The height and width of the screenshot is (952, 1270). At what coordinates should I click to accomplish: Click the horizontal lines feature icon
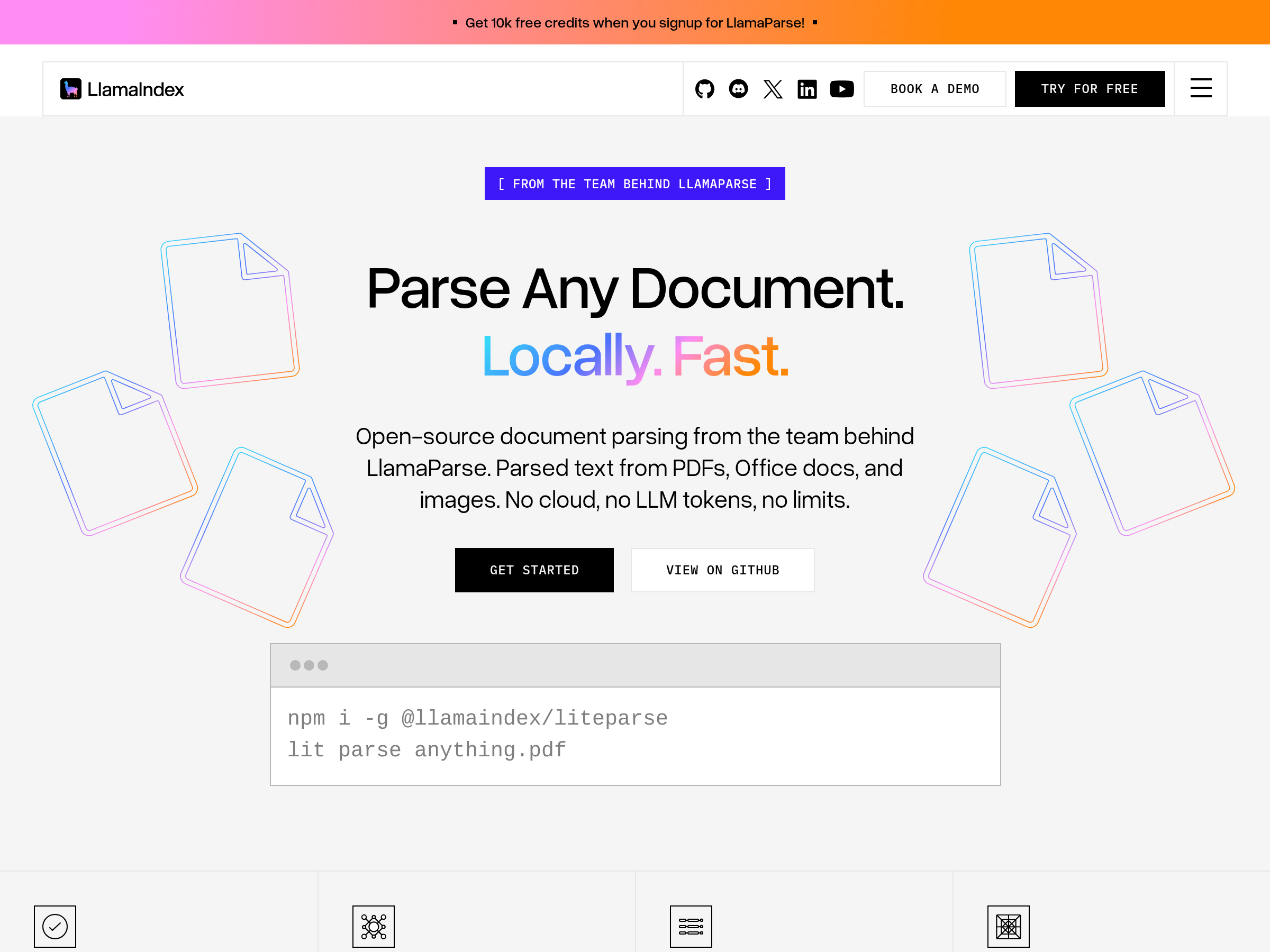pos(691,926)
